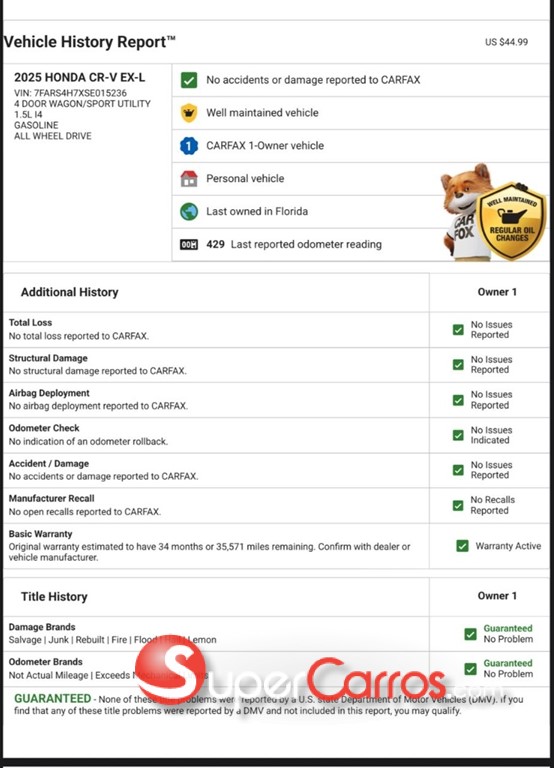The image size is (554, 768).
Task: Click the green no-accidents checkmark icon
Action: point(189,80)
